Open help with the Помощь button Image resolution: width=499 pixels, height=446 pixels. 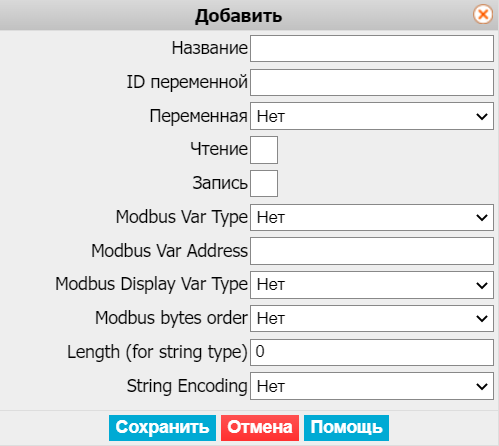click(346, 428)
